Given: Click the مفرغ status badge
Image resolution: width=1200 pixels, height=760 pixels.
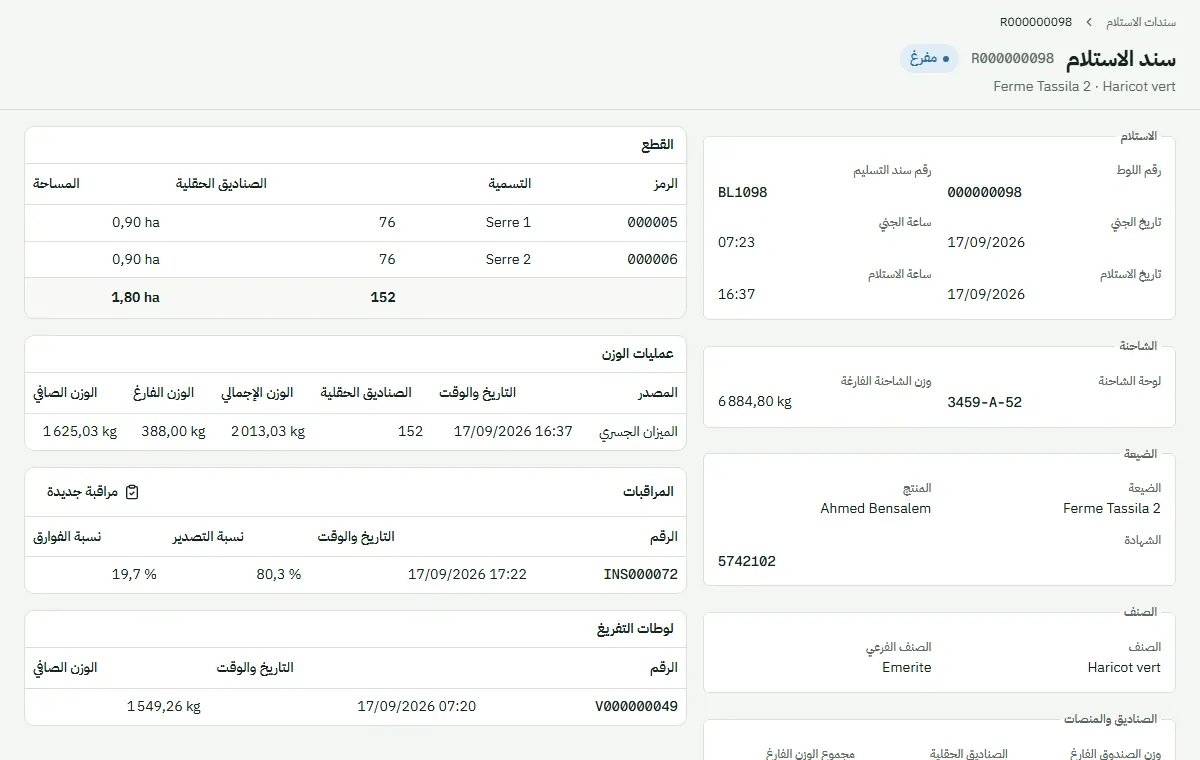Looking at the screenshot, I should point(929,58).
